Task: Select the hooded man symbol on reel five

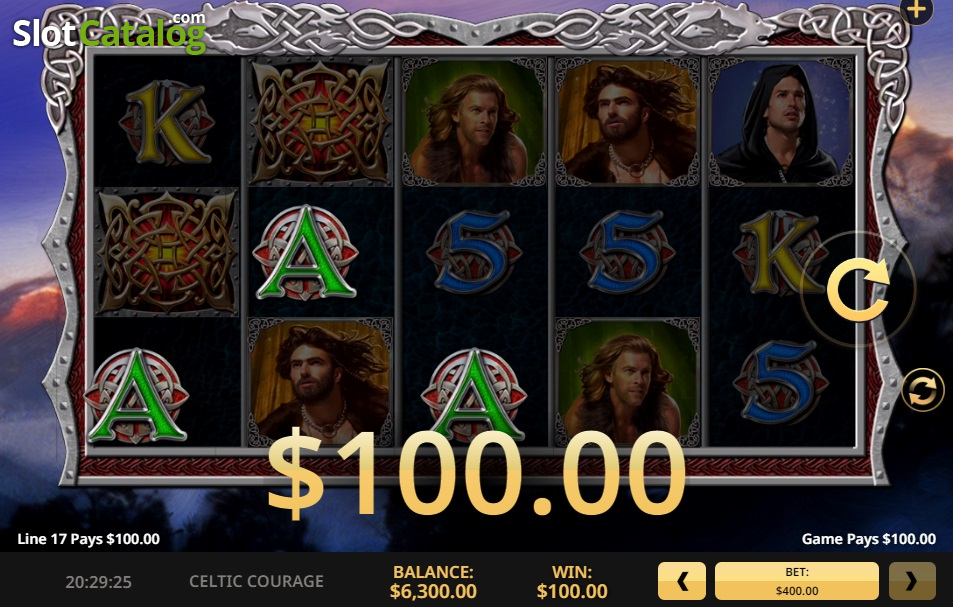Action: 780,122
